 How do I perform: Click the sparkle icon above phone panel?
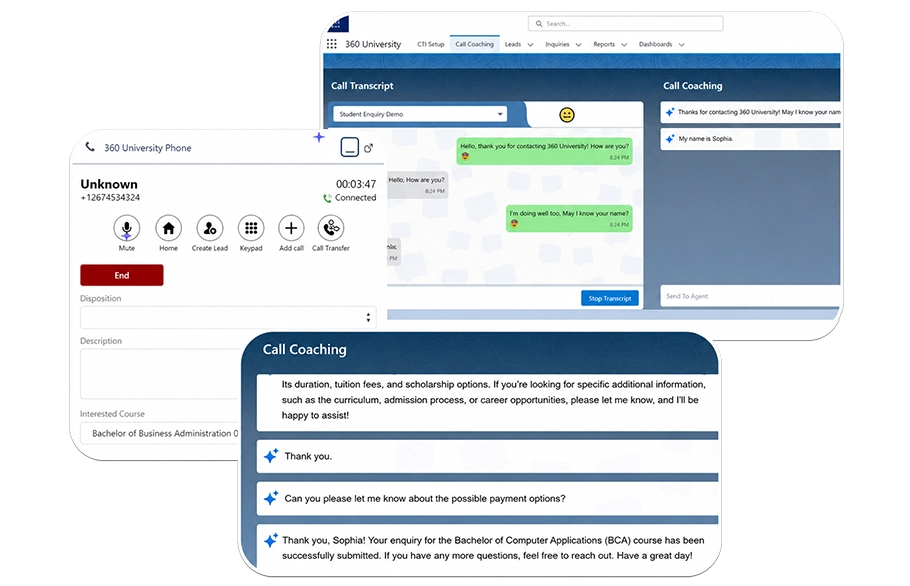(319, 138)
